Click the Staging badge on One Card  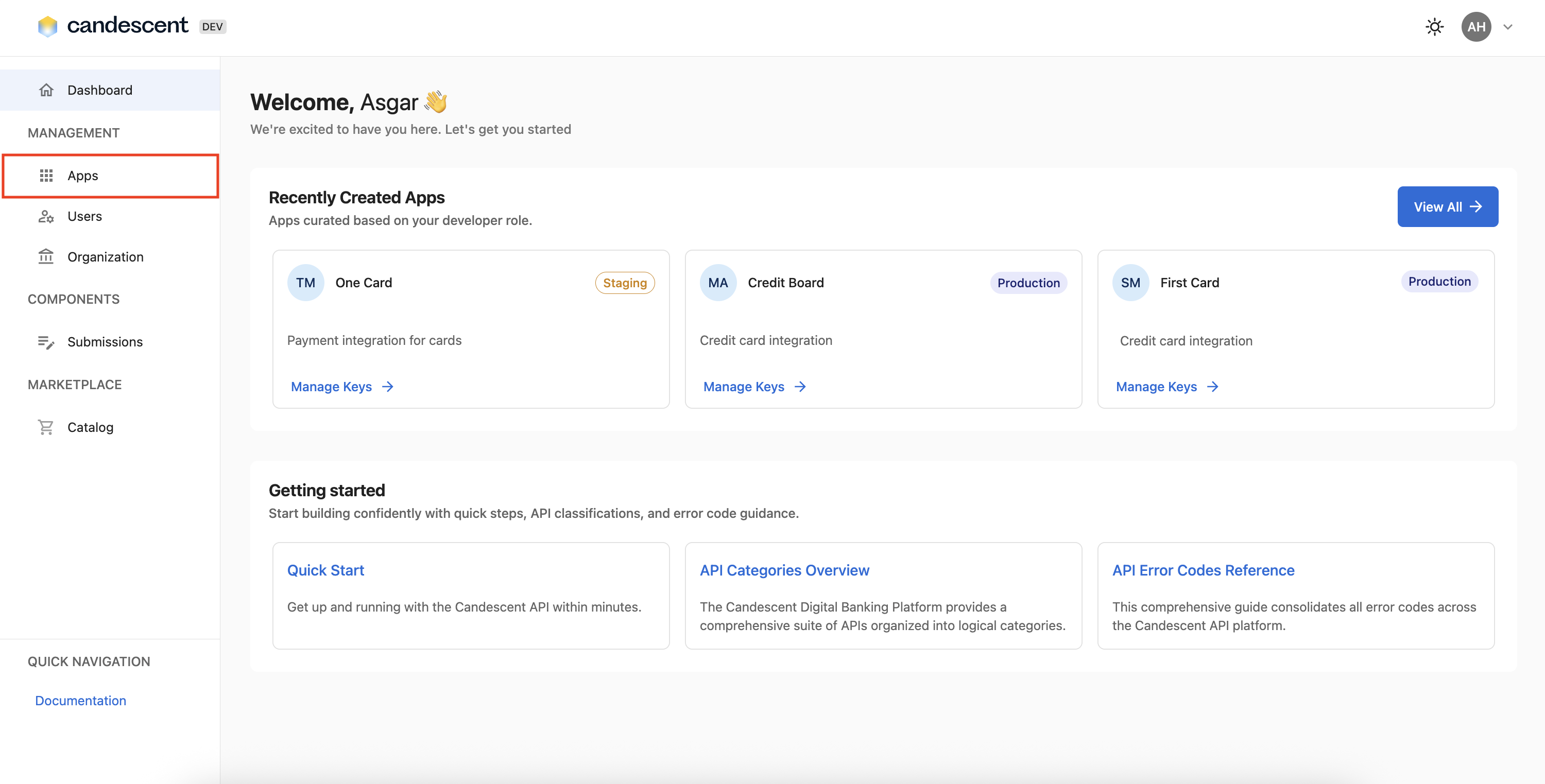point(624,282)
